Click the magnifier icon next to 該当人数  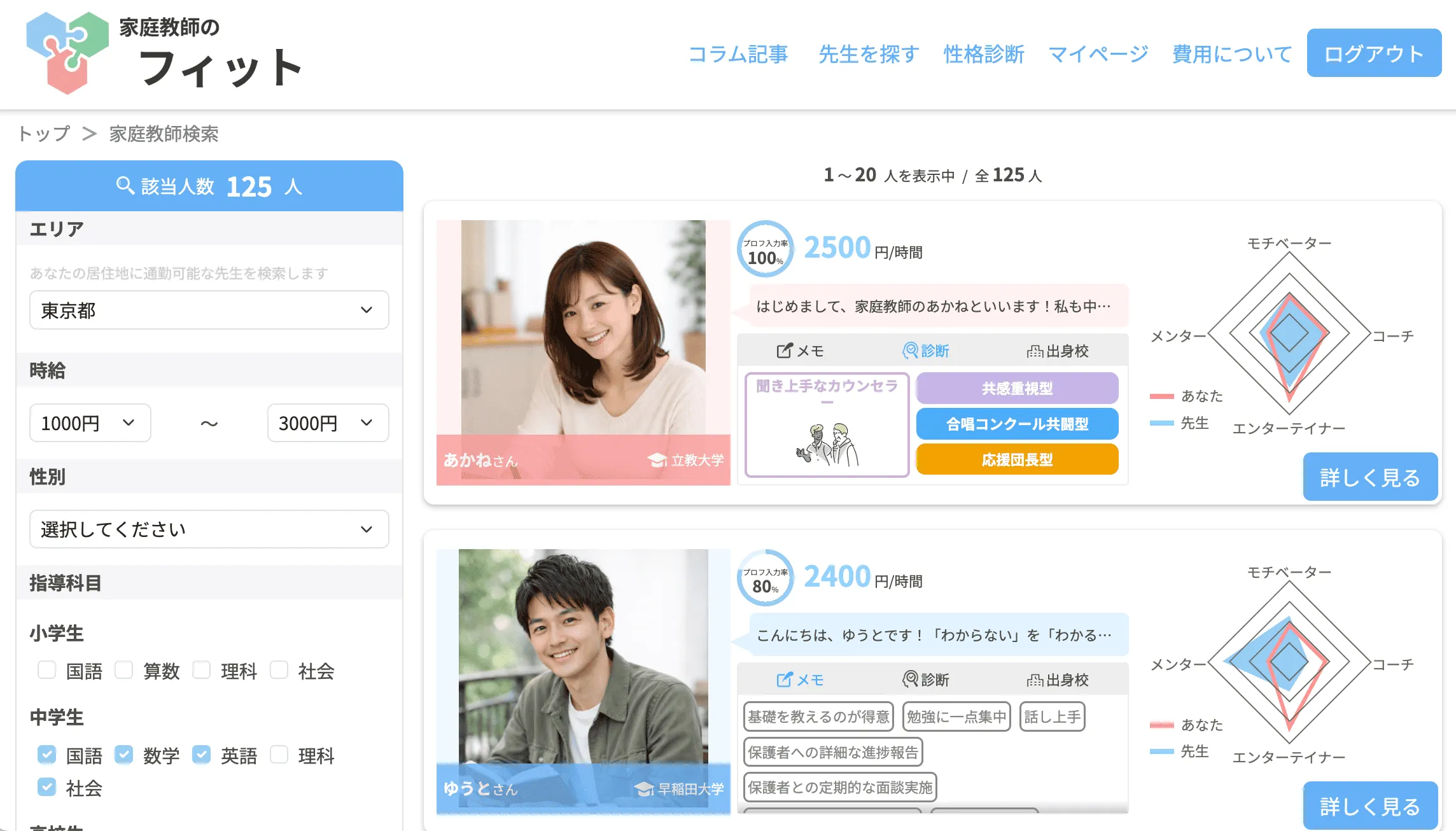click(125, 185)
